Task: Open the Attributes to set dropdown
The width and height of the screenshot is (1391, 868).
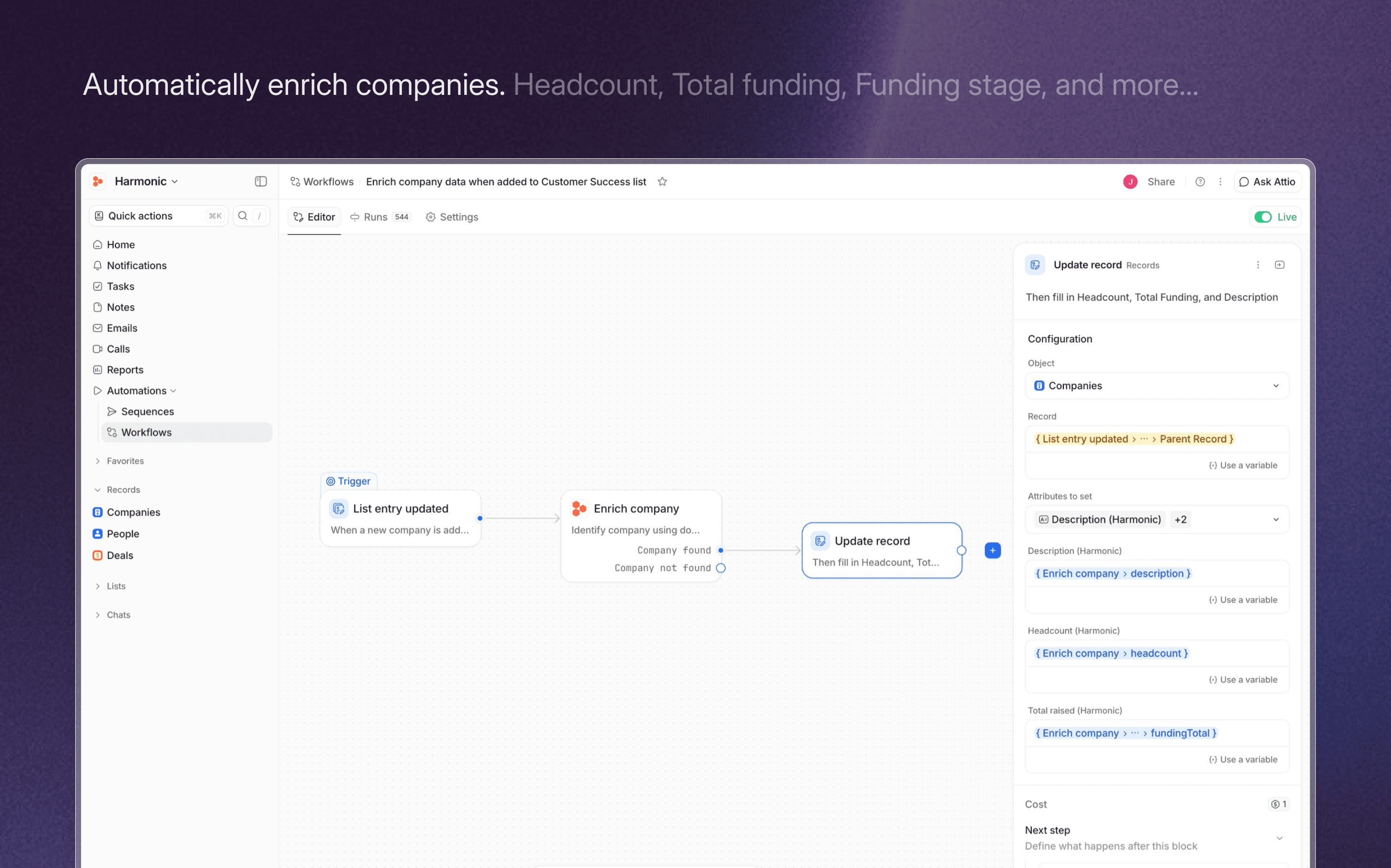Action: 1157,519
